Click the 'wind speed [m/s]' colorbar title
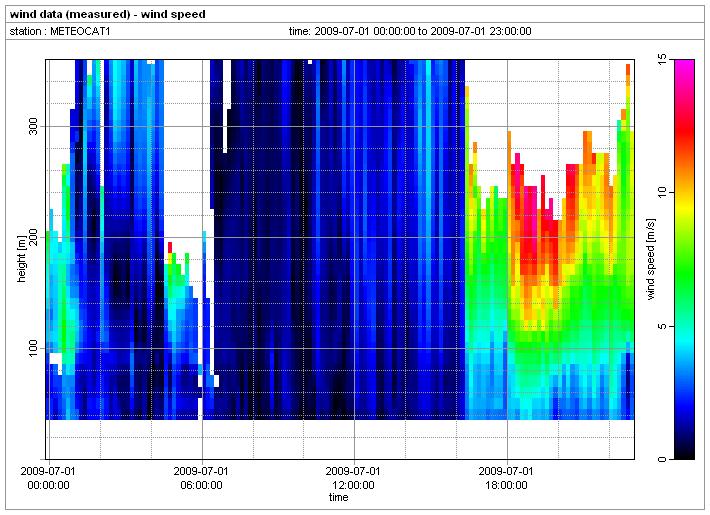 coord(651,259)
